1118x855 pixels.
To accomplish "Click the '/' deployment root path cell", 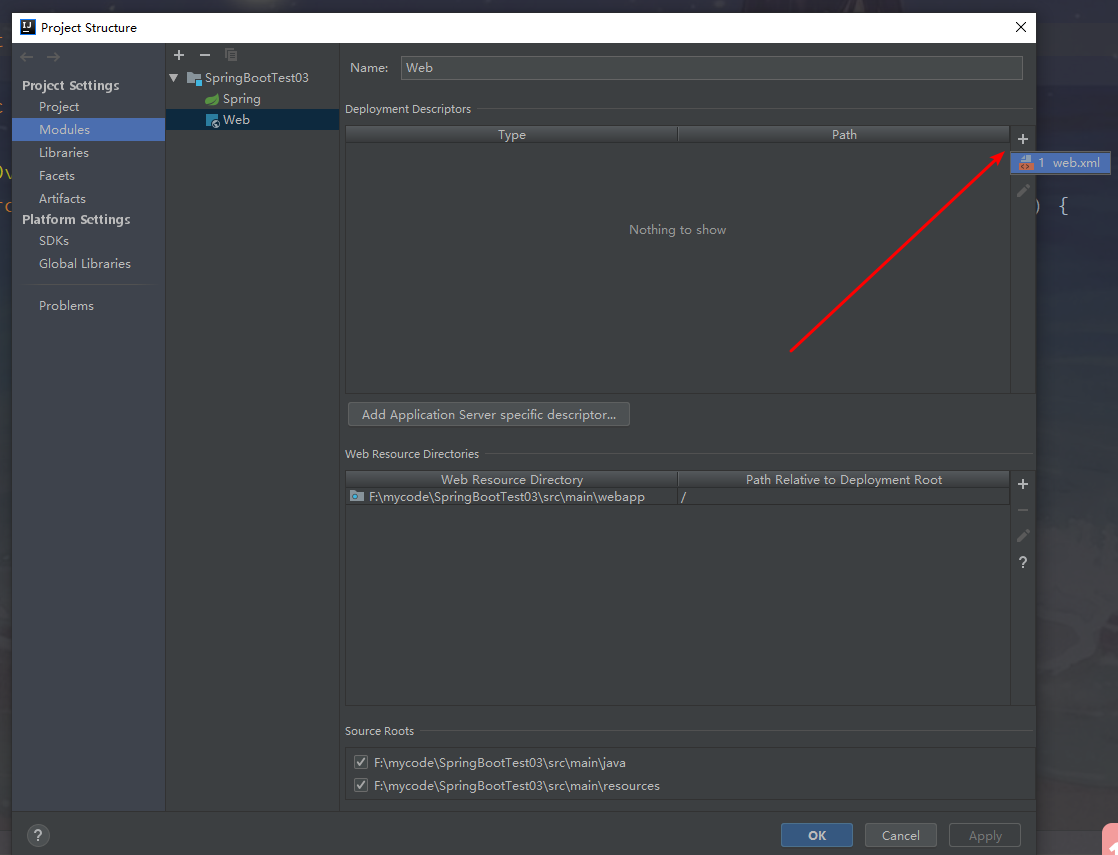I will pos(843,496).
